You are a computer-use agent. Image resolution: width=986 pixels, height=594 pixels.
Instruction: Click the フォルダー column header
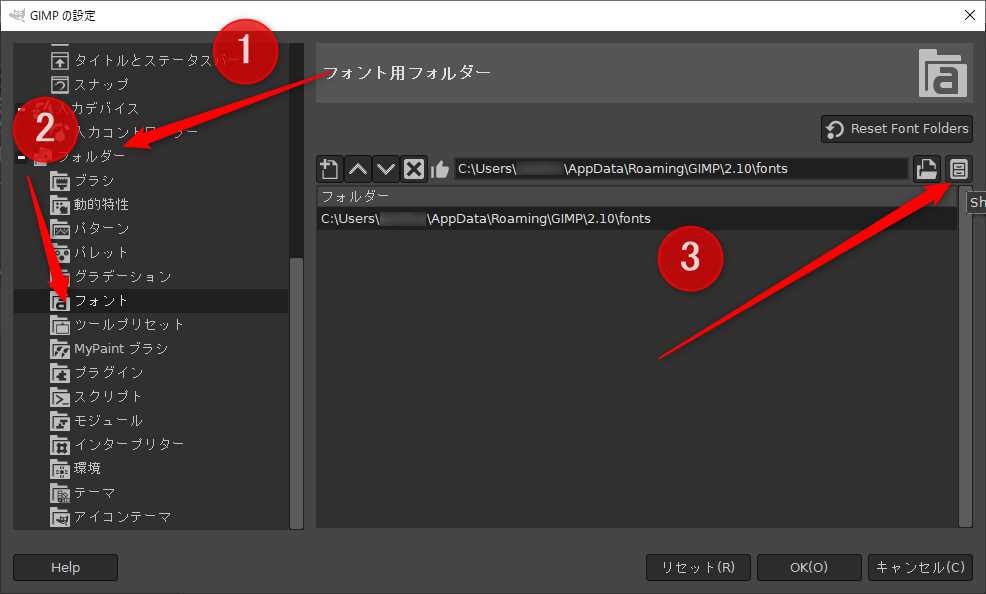[636, 197]
